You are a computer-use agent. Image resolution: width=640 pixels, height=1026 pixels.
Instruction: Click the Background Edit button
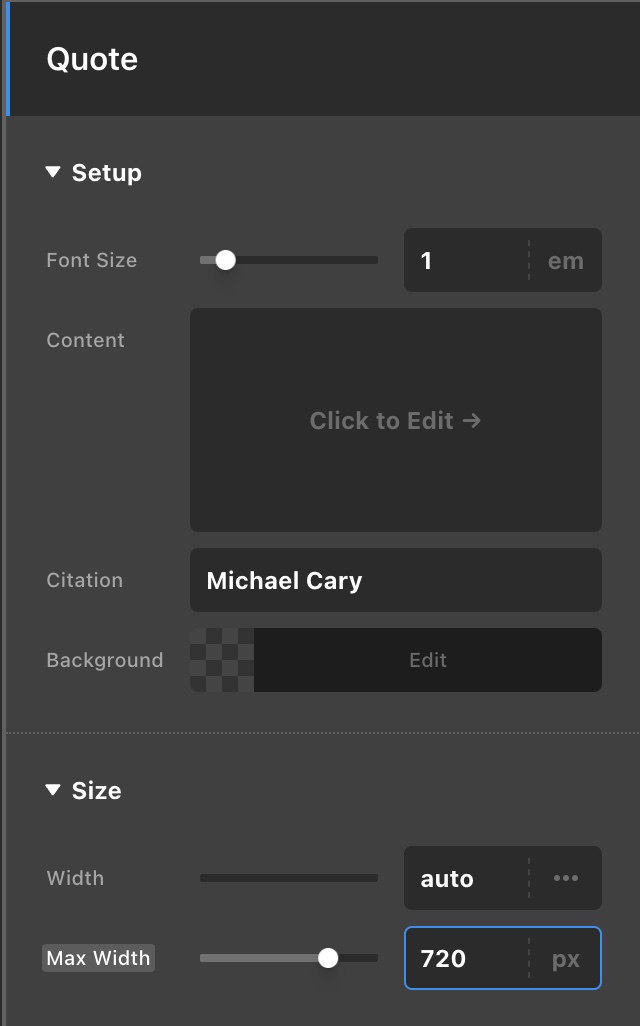click(x=428, y=660)
